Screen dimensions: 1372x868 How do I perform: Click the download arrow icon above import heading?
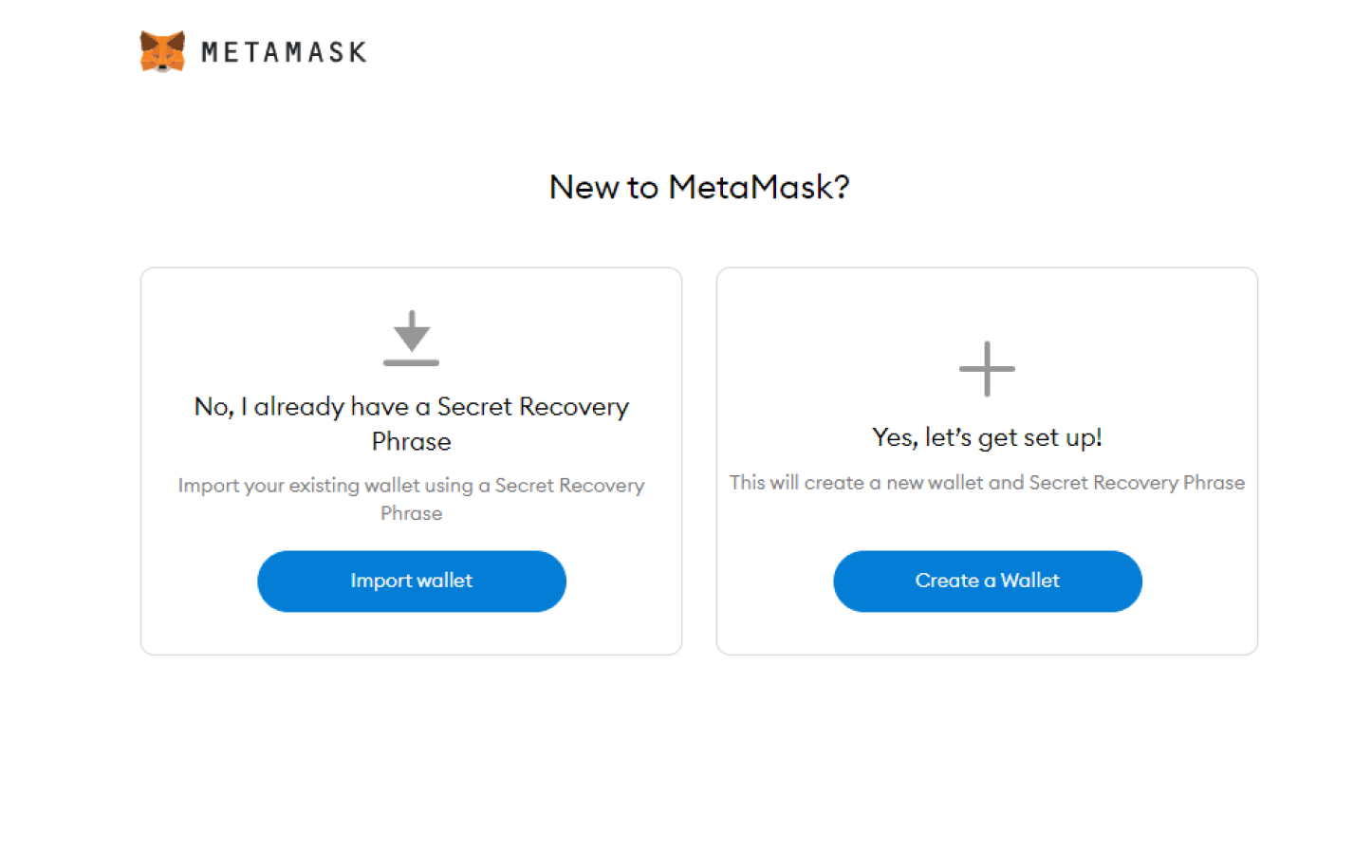pos(411,337)
